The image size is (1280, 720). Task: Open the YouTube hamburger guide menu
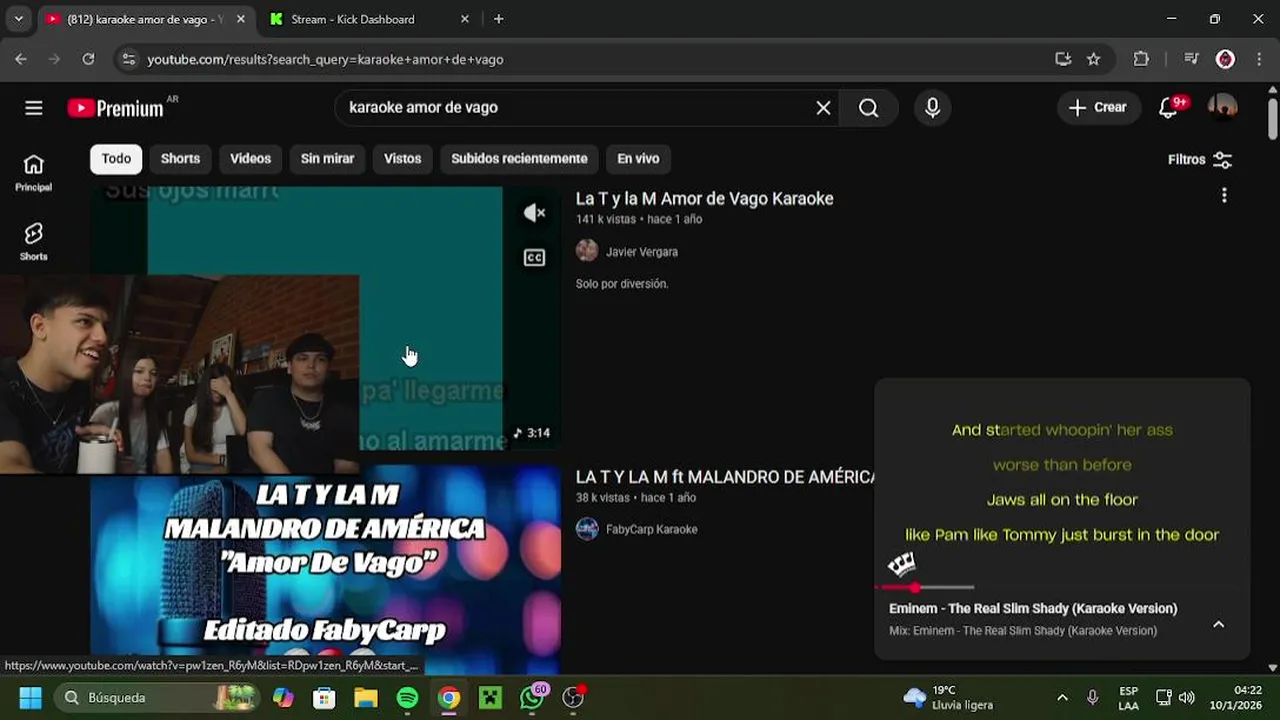[34, 108]
